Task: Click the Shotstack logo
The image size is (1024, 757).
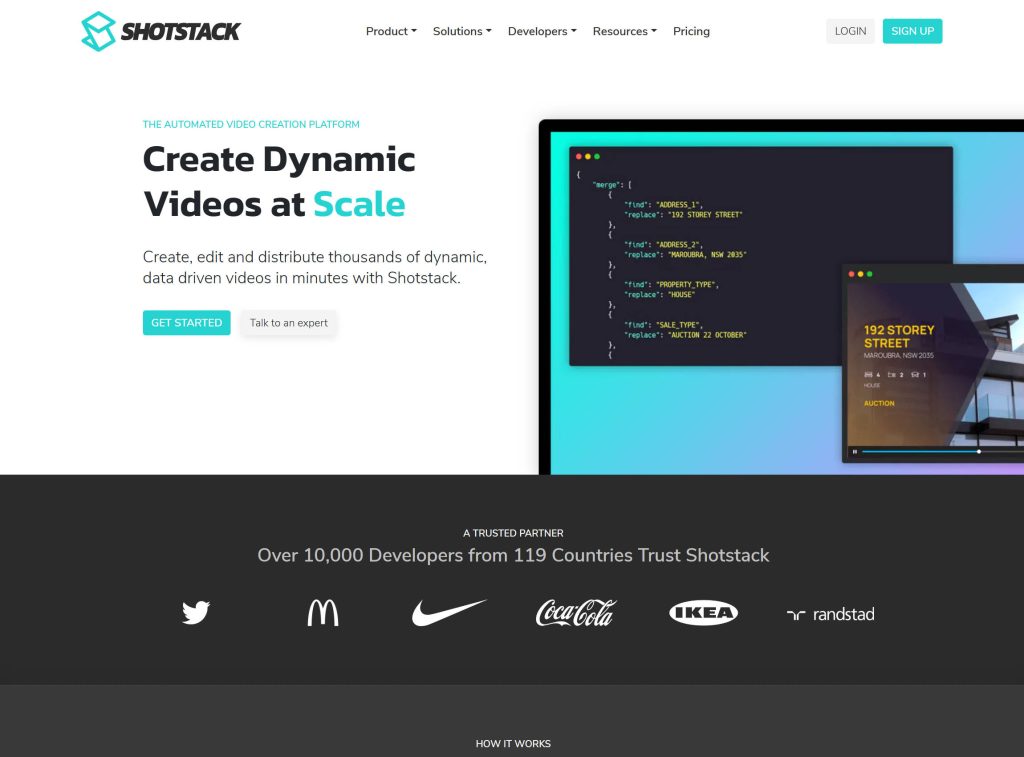Action: 161,31
